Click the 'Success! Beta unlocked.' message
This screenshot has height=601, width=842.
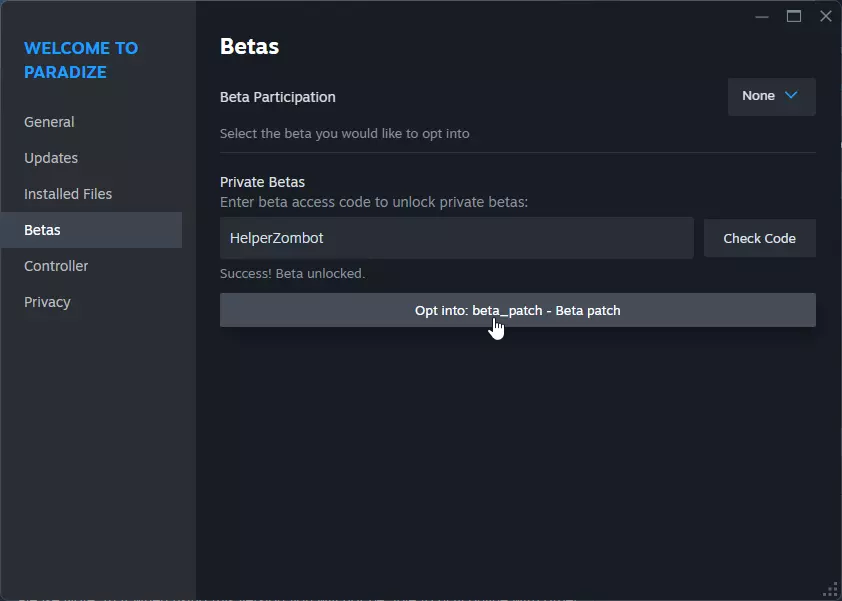pyautogui.click(x=292, y=273)
